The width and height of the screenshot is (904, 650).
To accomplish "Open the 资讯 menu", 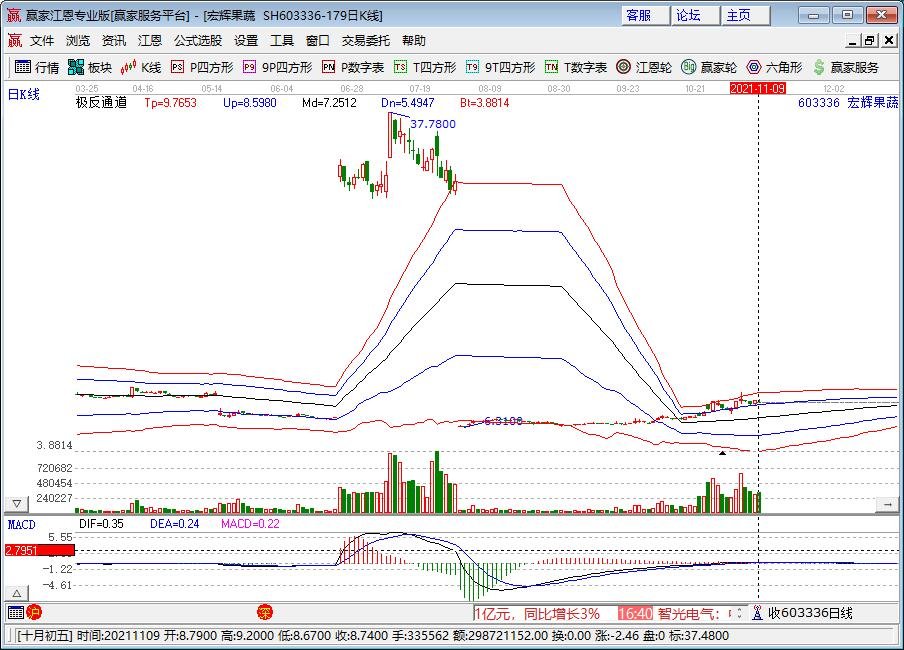I will 114,40.
